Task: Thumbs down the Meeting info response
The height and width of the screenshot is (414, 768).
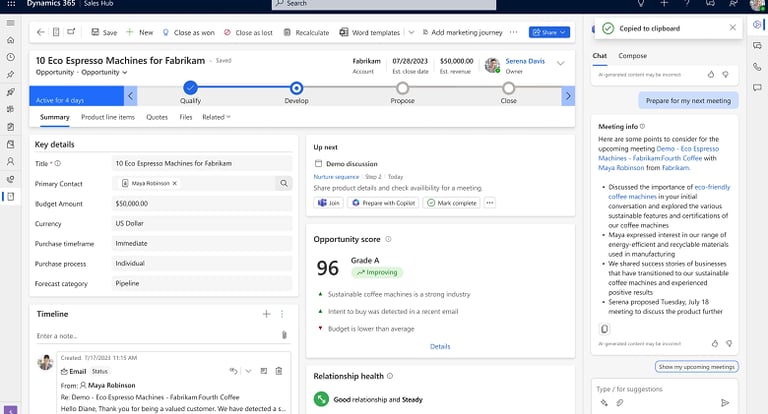Action: [729, 343]
